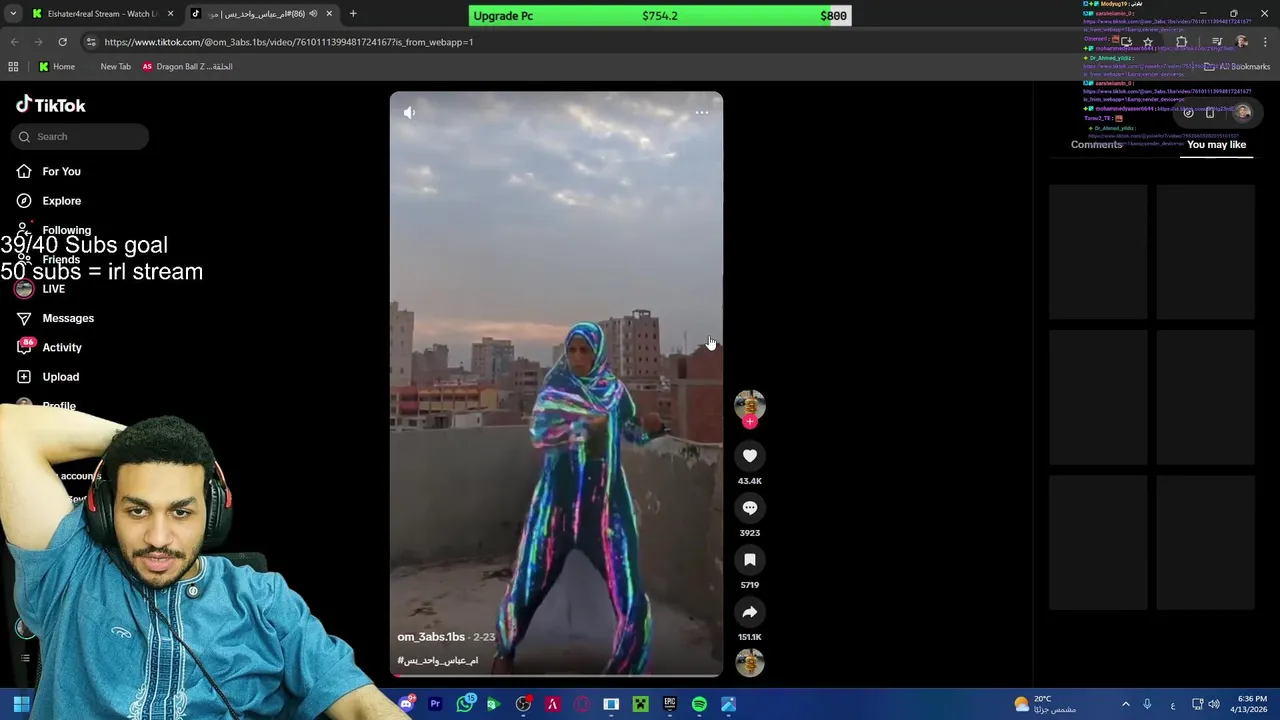Switch to the You may like tab
The width and height of the screenshot is (1280, 720).
[1216, 145]
